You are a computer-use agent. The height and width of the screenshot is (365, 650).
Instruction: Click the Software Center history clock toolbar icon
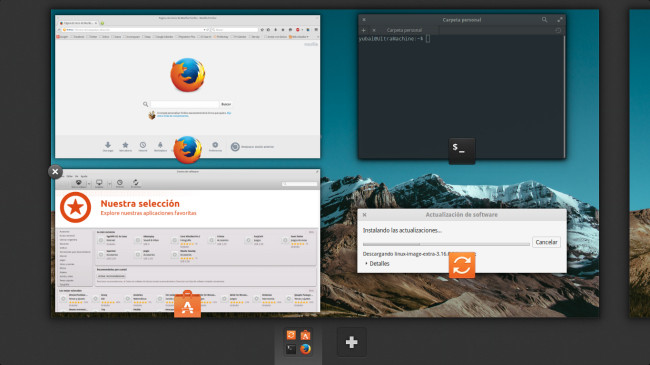[120, 183]
